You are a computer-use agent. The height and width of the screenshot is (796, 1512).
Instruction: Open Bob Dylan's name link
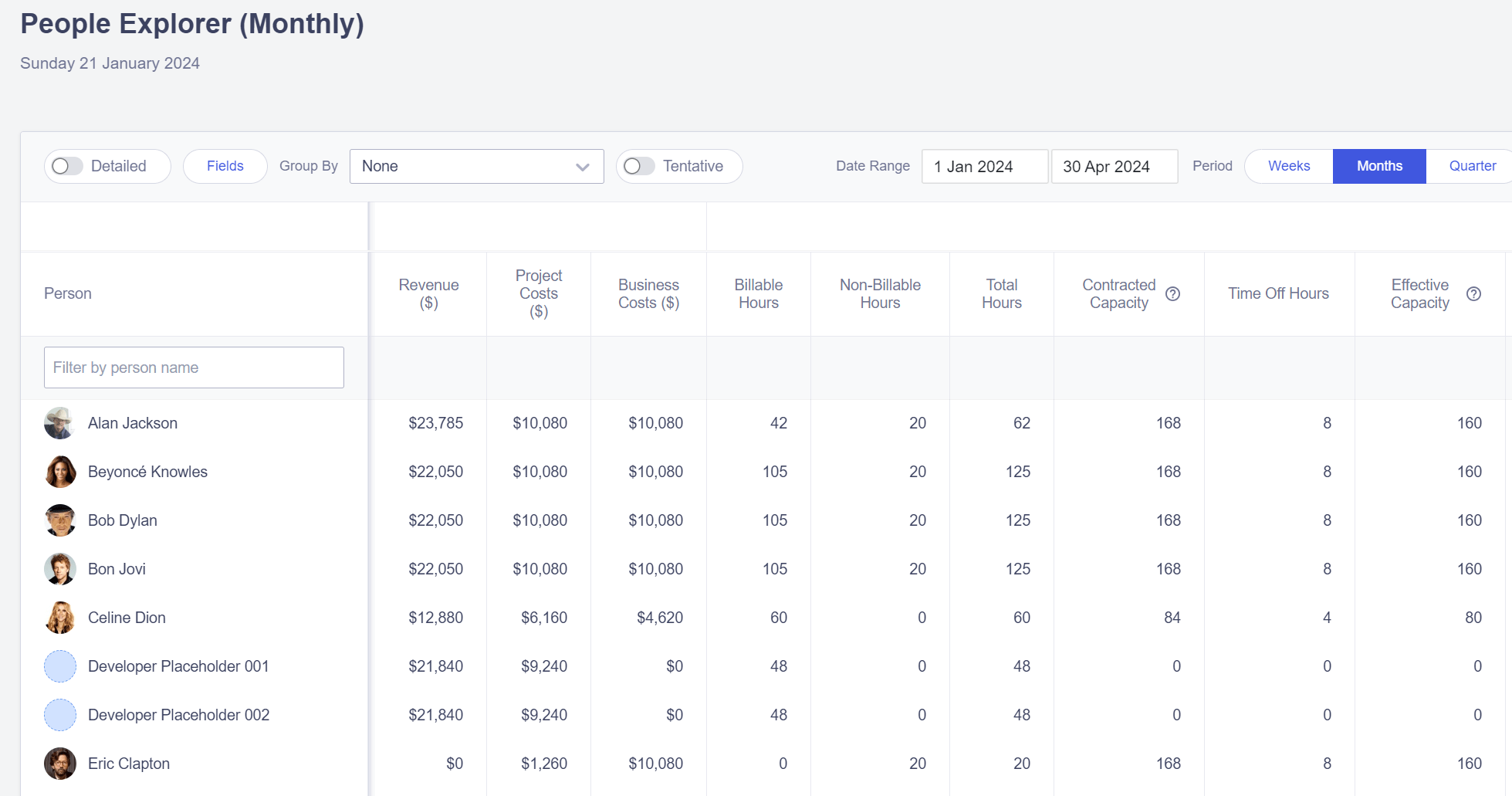123,520
